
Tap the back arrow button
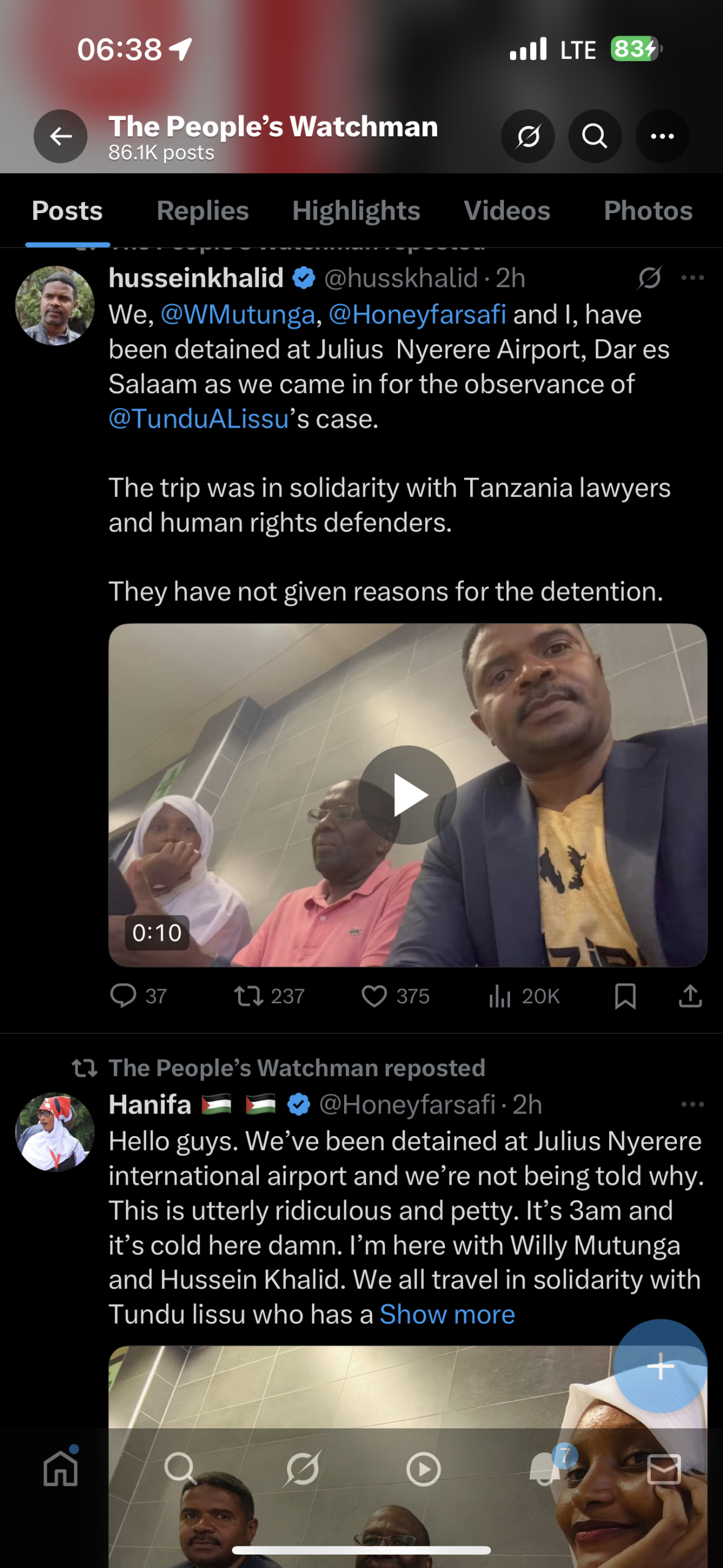click(x=61, y=136)
